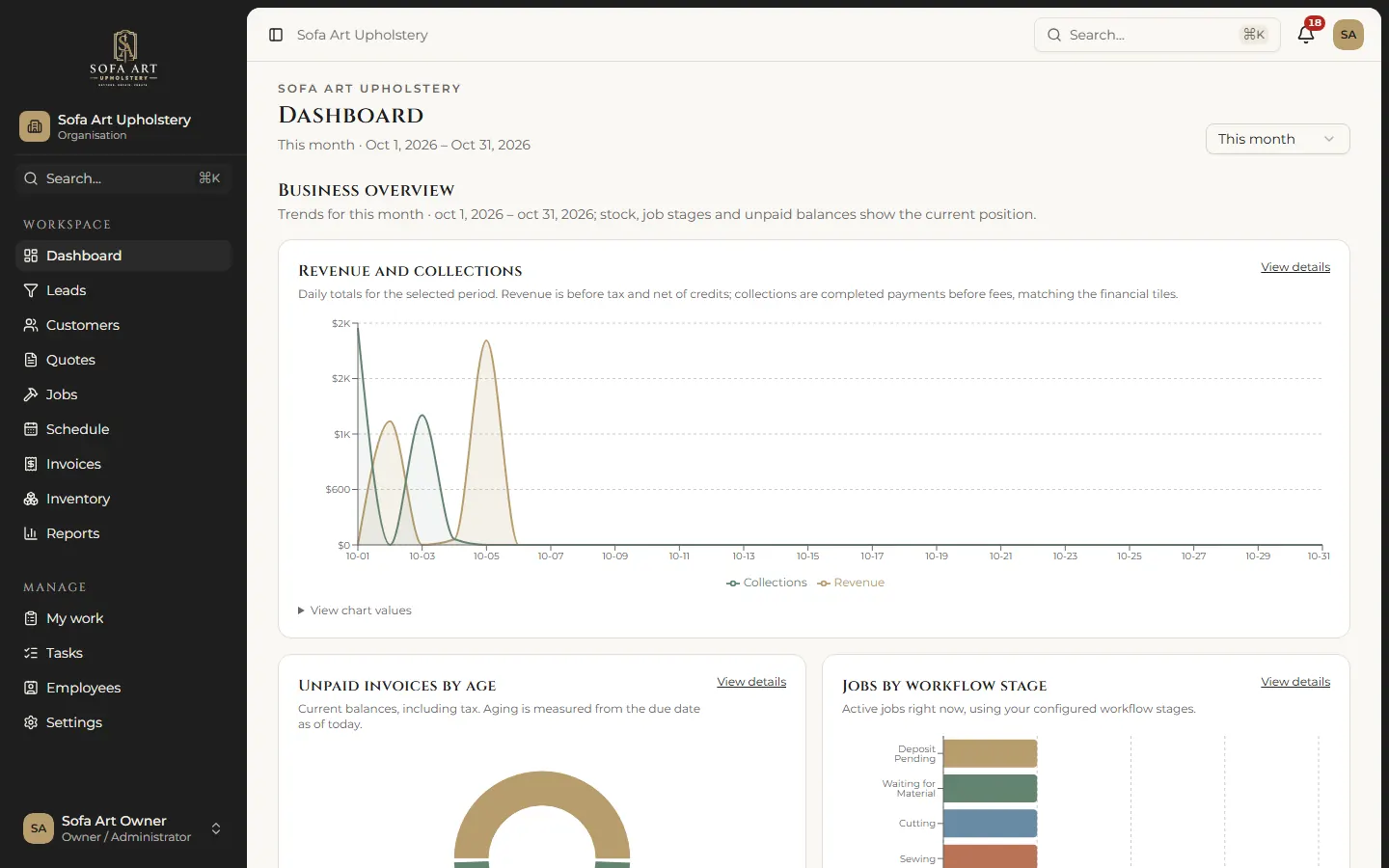Expand View chart values disclosure
Viewport: 1389px width, 868px height.
tap(355, 610)
